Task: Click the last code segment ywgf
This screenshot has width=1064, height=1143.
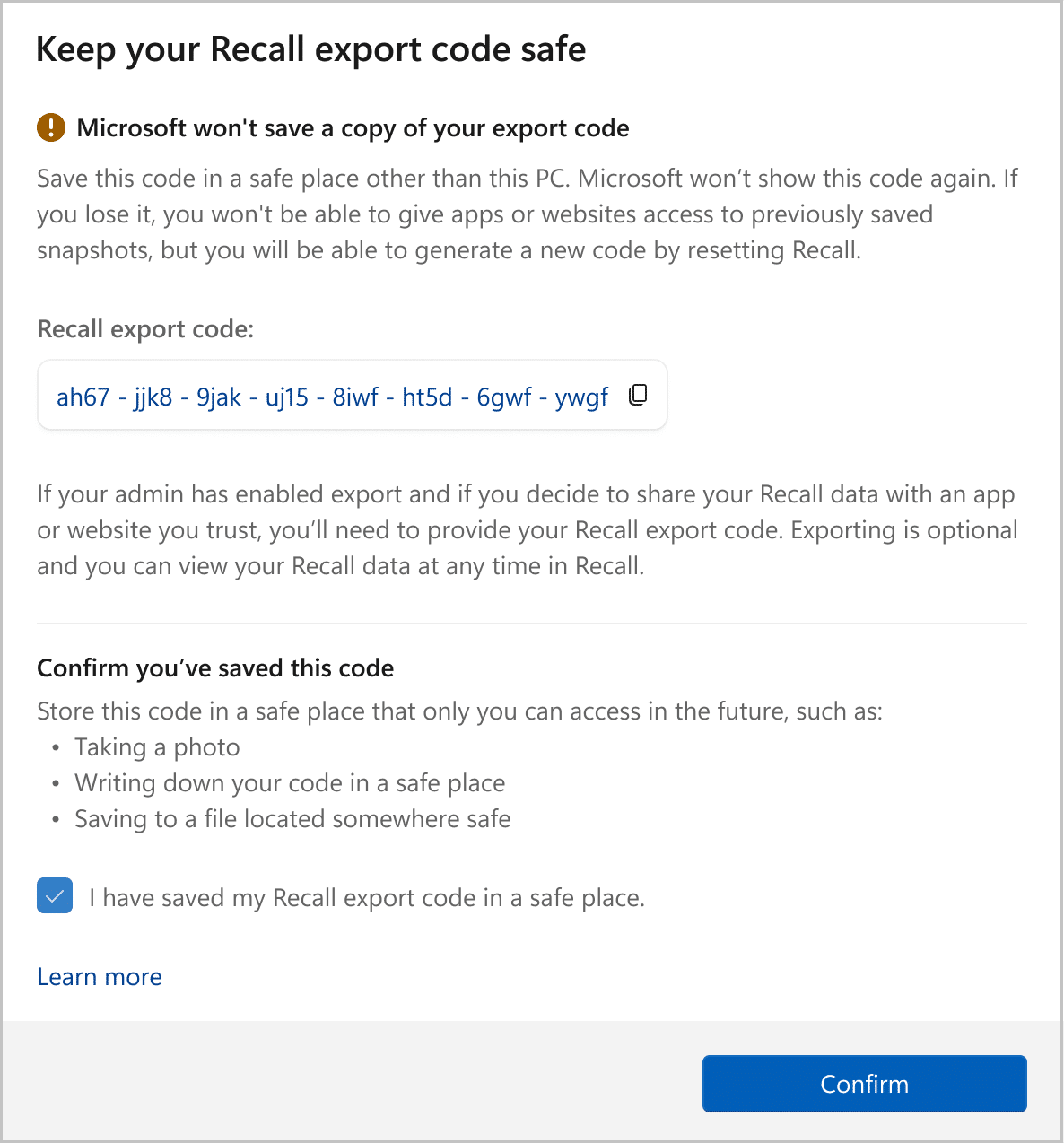Action: pos(581,397)
